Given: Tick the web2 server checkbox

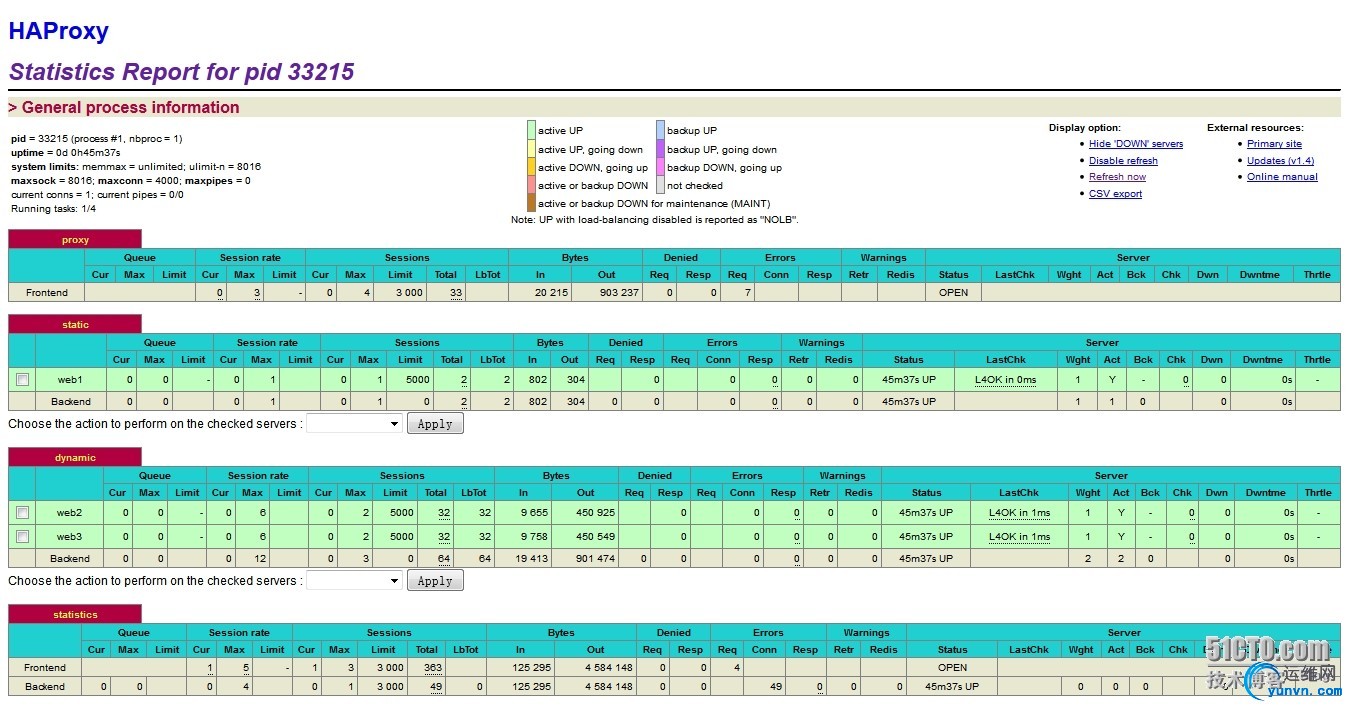Looking at the screenshot, I should [x=22, y=513].
